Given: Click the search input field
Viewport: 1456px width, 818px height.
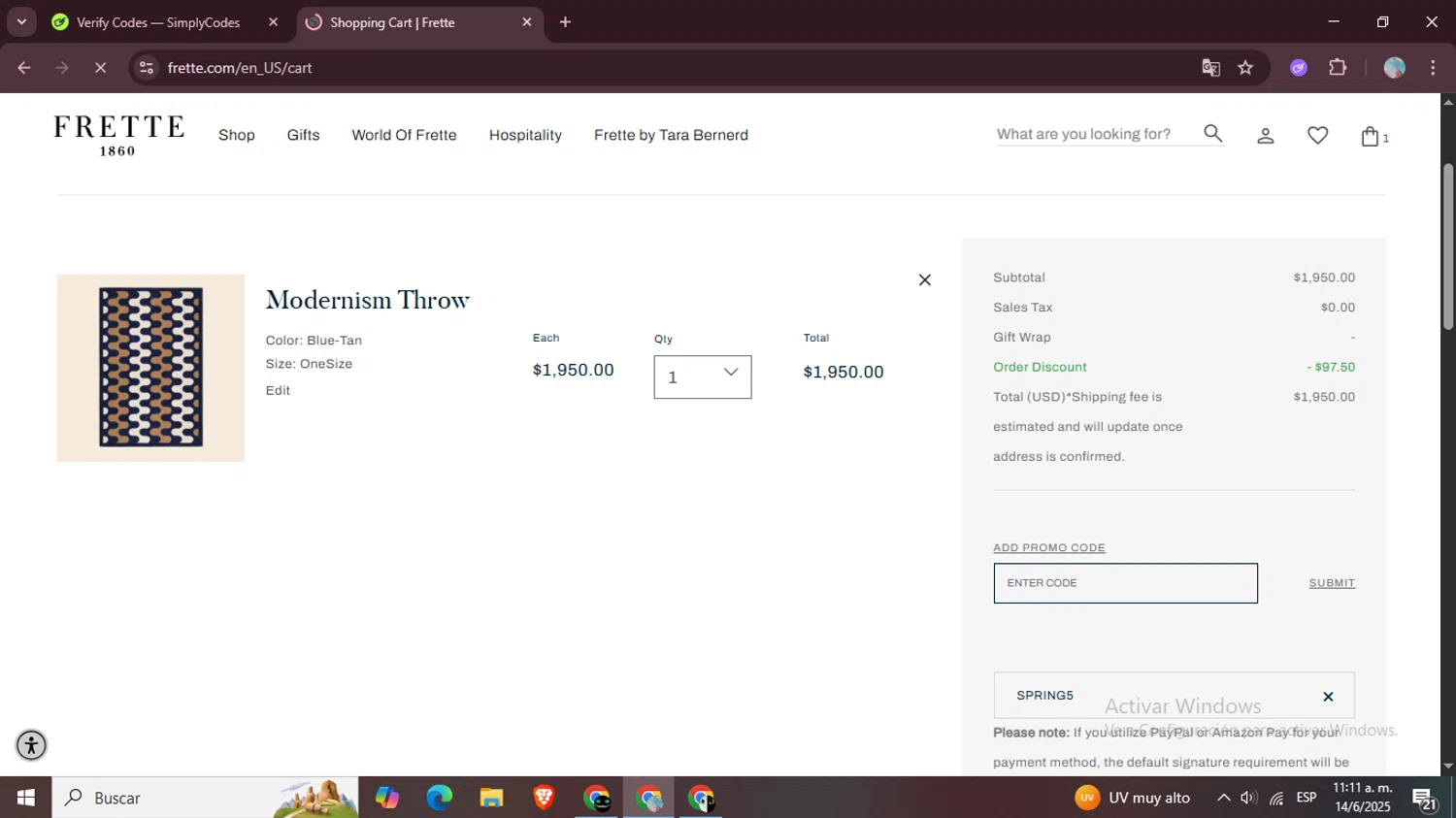Looking at the screenshot, I should 1097,134.
